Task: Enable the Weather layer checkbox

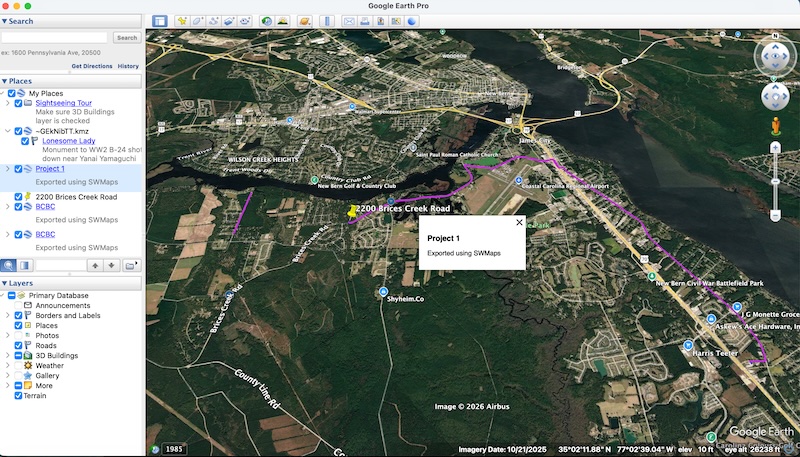Action: pos(18,366)
